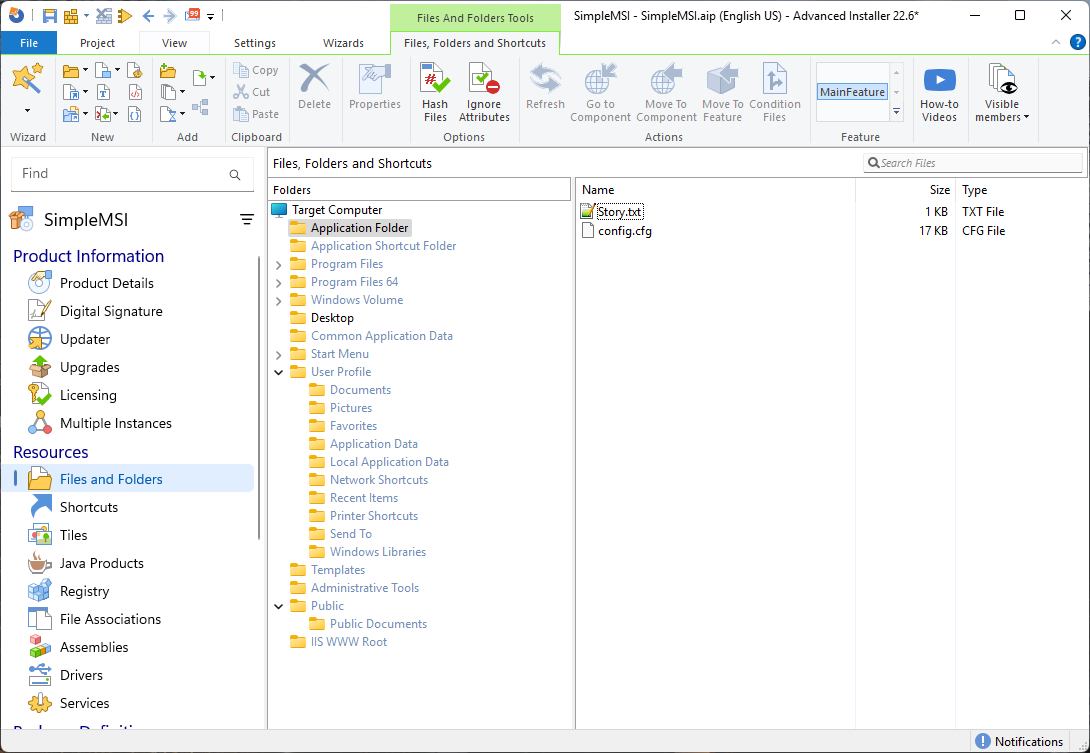
Task: Click Condition Files
Action: [x=774, y=92]
